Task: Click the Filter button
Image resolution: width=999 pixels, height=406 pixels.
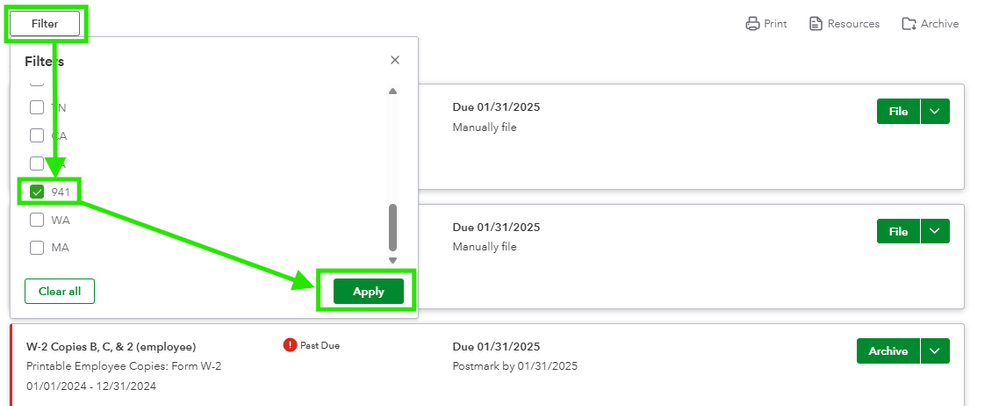Action: coord(45,23)
